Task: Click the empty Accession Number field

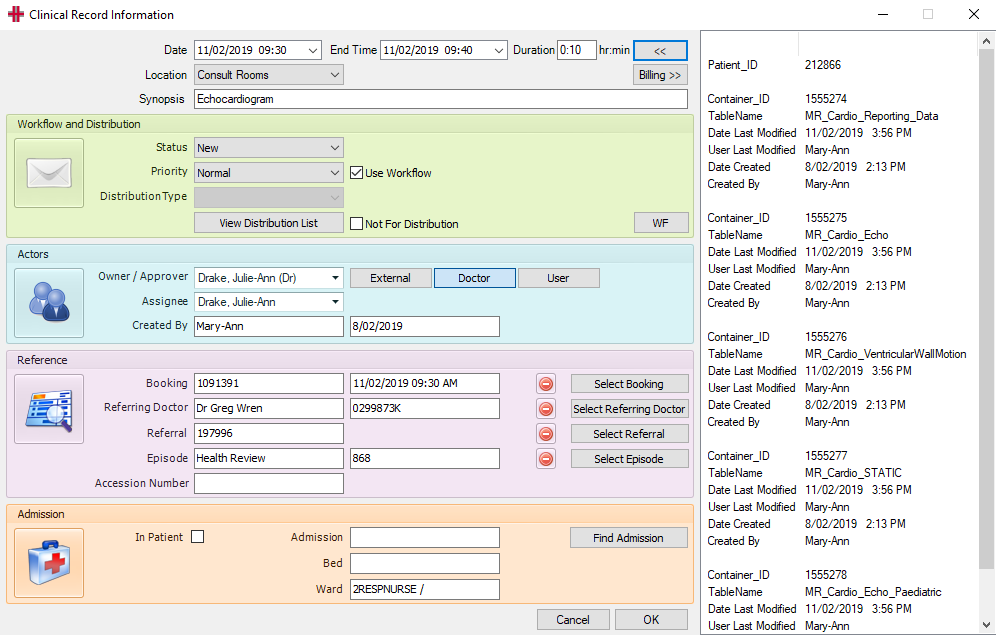Action: pos(269,483)
